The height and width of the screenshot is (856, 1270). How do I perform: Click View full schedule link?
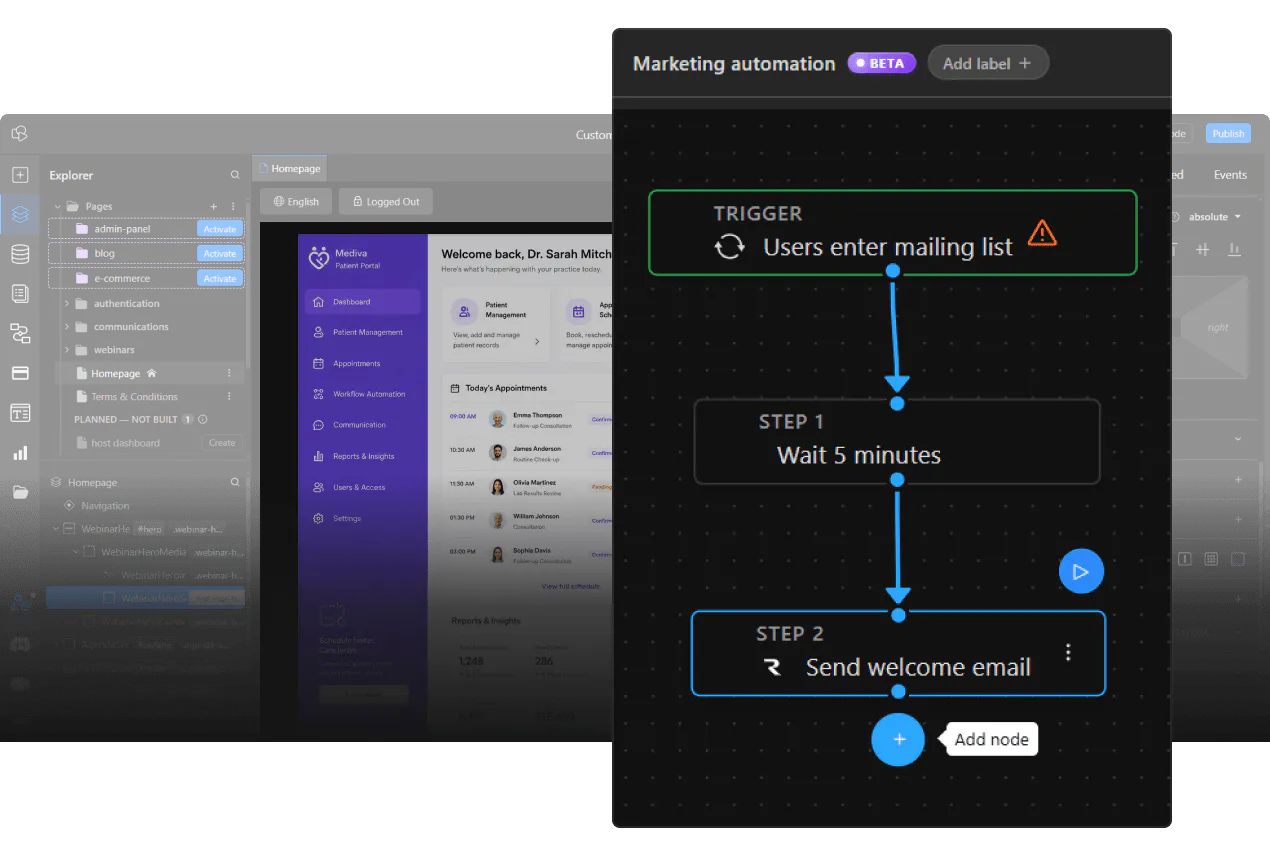(x=570, y=586)
